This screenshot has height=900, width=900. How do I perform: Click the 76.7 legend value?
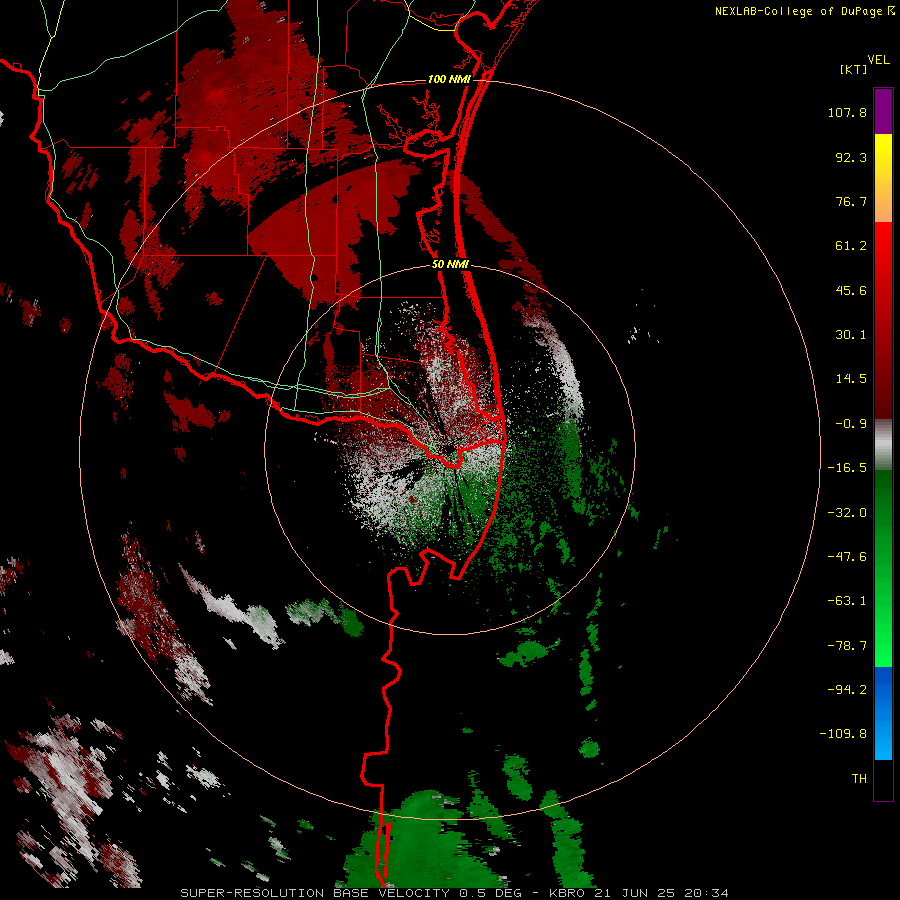[x=851, y=201]
